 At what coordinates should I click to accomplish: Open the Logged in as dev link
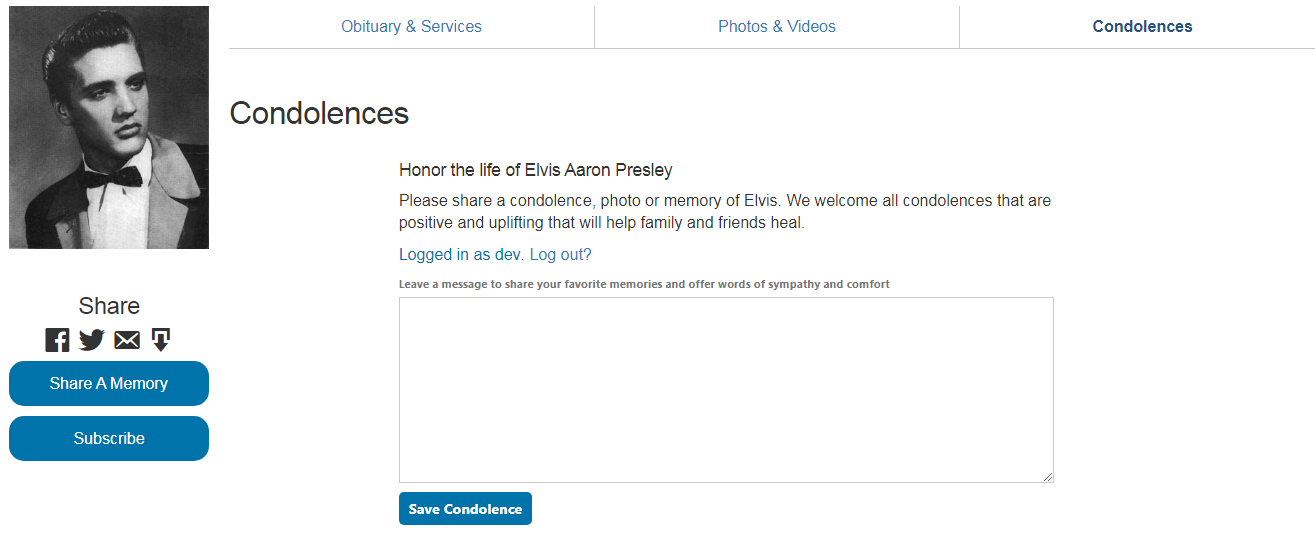pyautogui.click(x=460, y=255)
